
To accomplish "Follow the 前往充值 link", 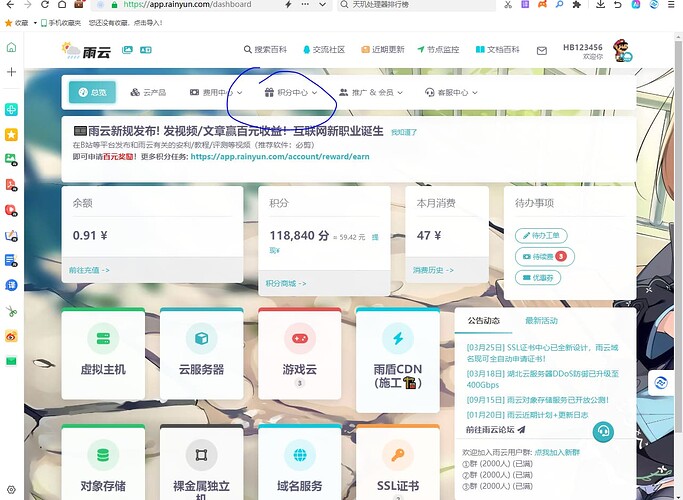I will [89, 270].
